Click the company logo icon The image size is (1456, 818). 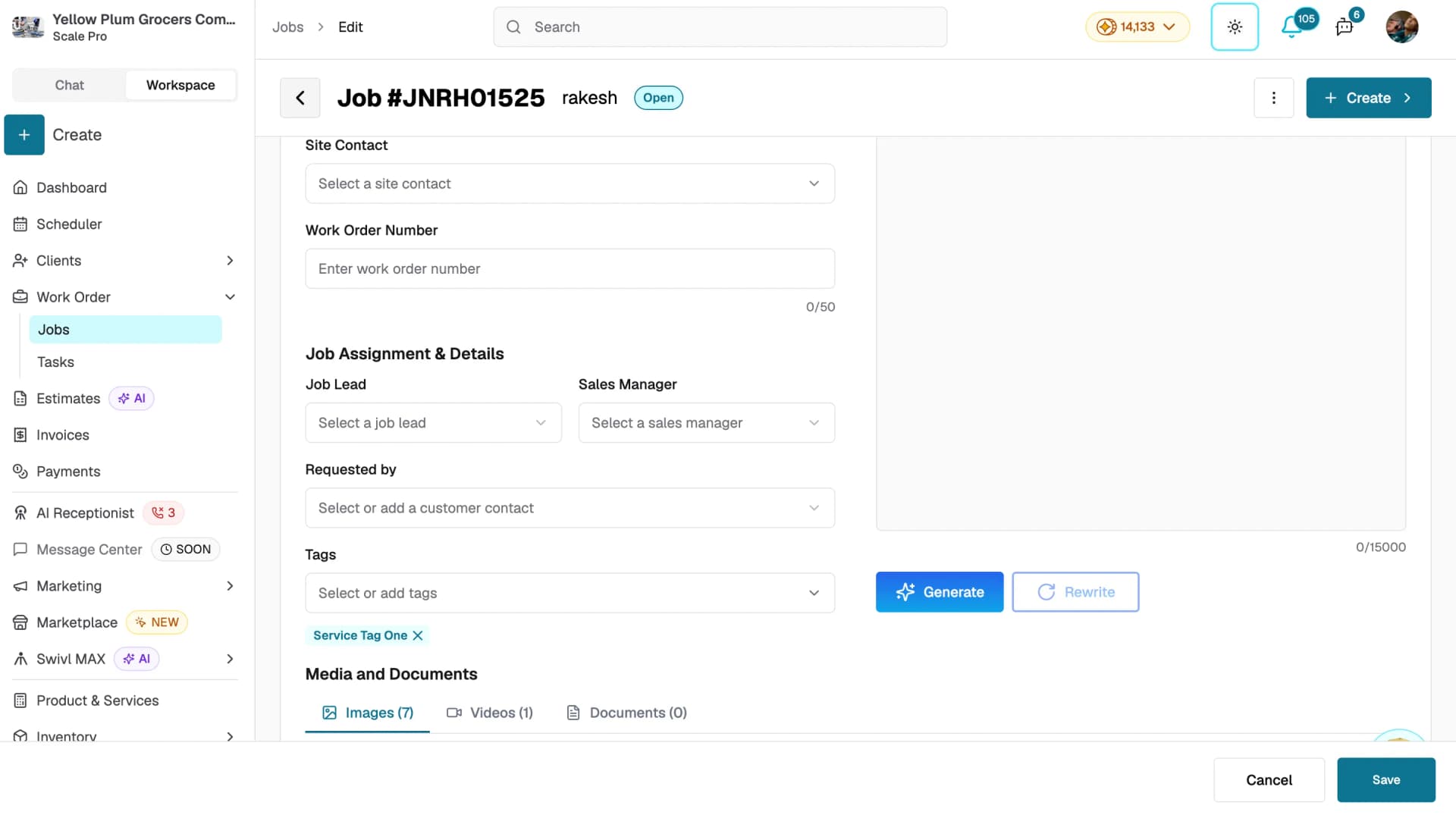(x=28, y=27)
